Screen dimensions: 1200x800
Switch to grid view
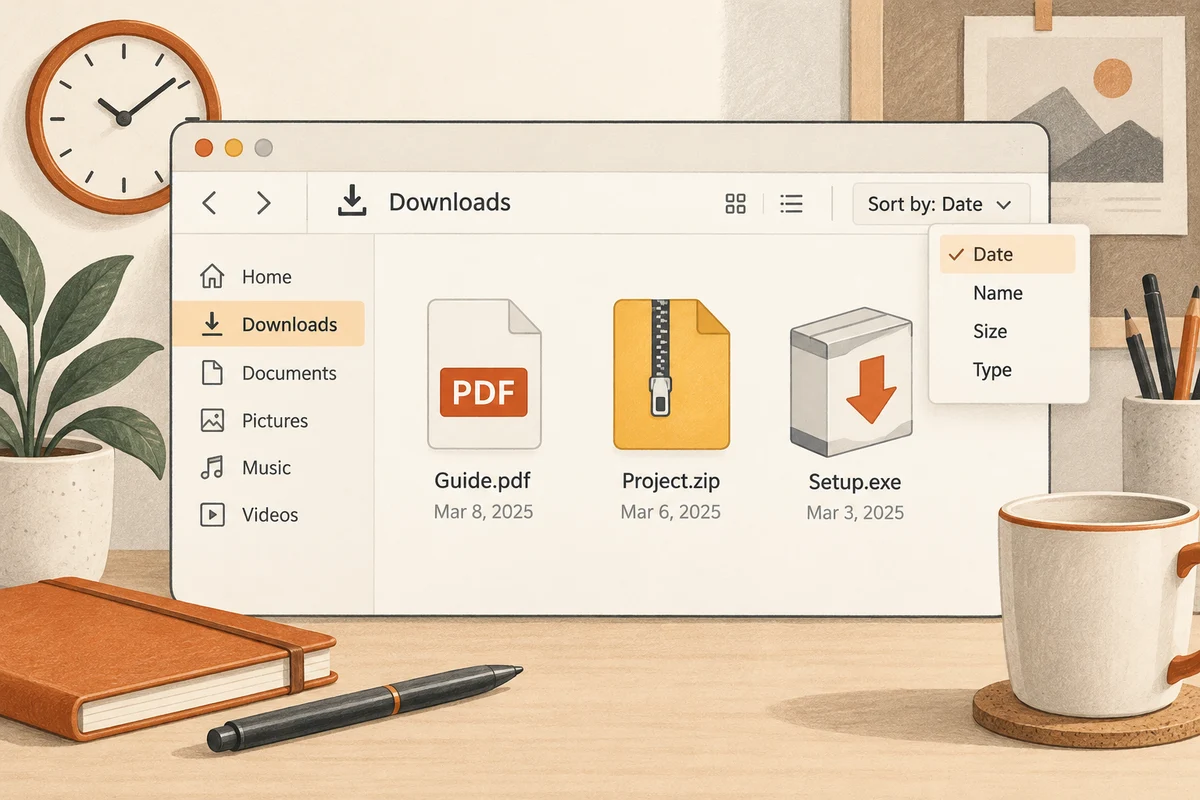click(736, 204)
